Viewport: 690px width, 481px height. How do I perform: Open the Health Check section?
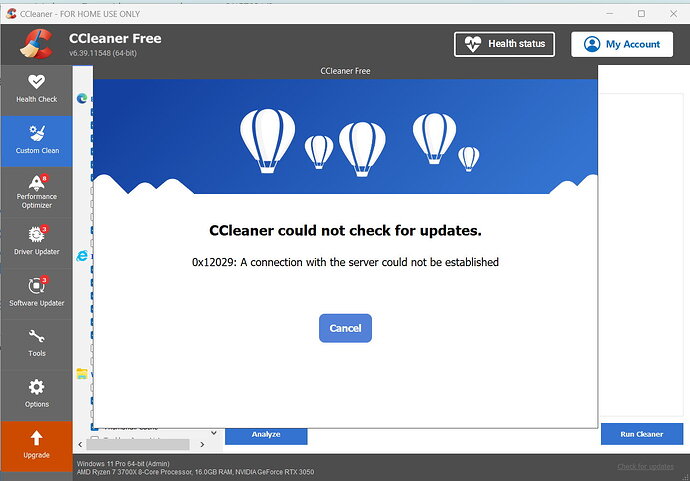pos(36,88)
